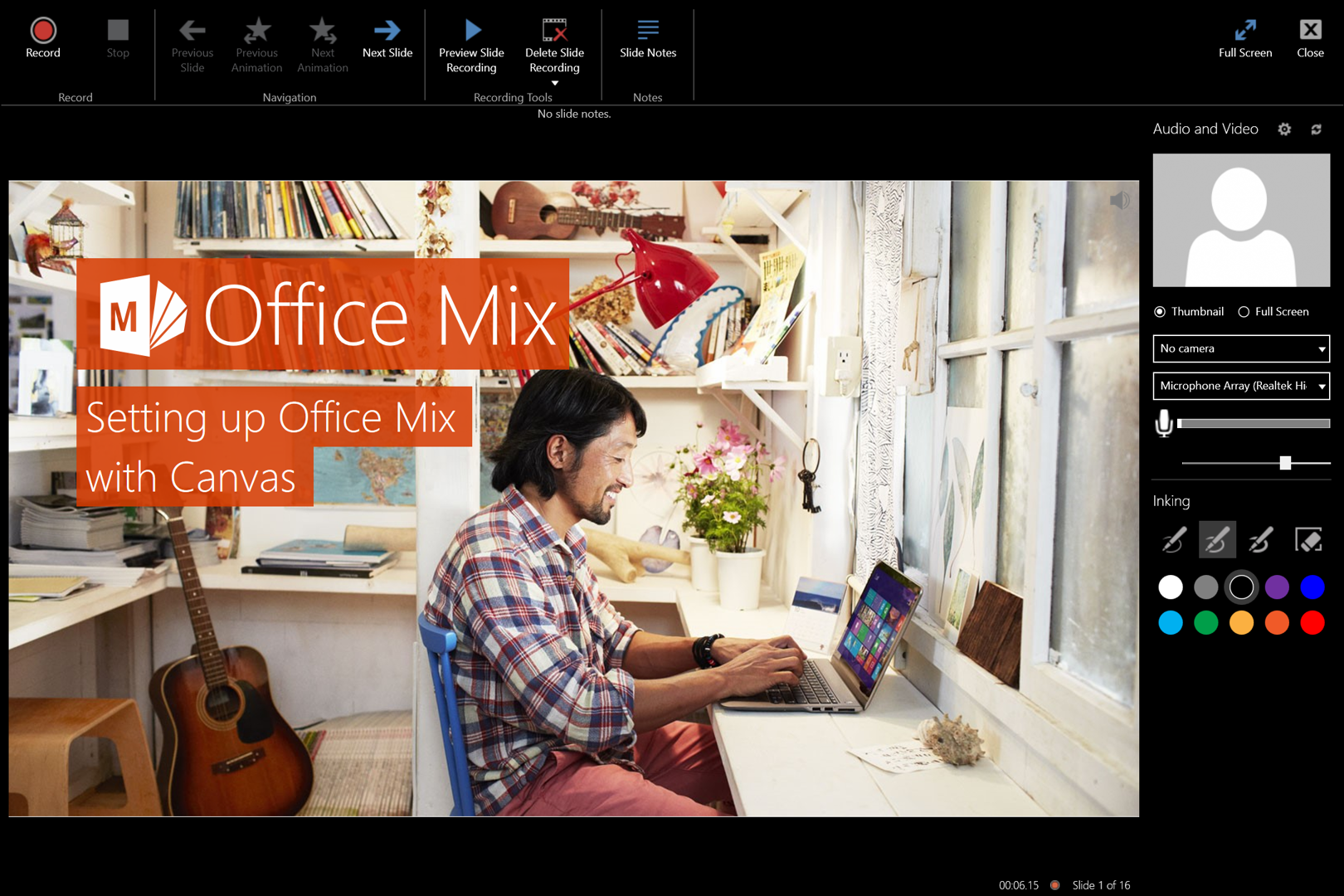
Task: Click the speaker icon on the slide
Action: [1119, 200]
